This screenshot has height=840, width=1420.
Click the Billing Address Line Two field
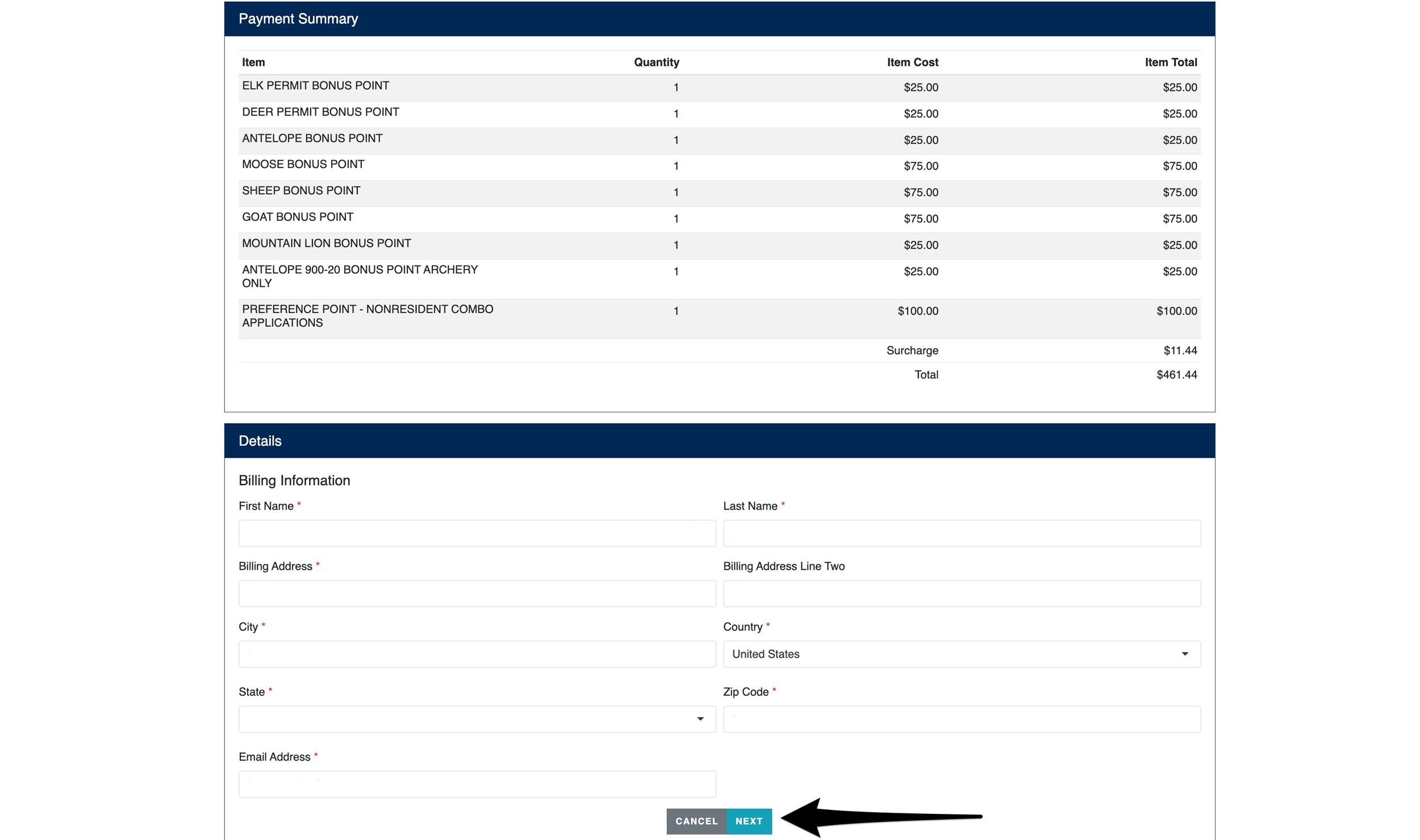(x=961, y=593)
